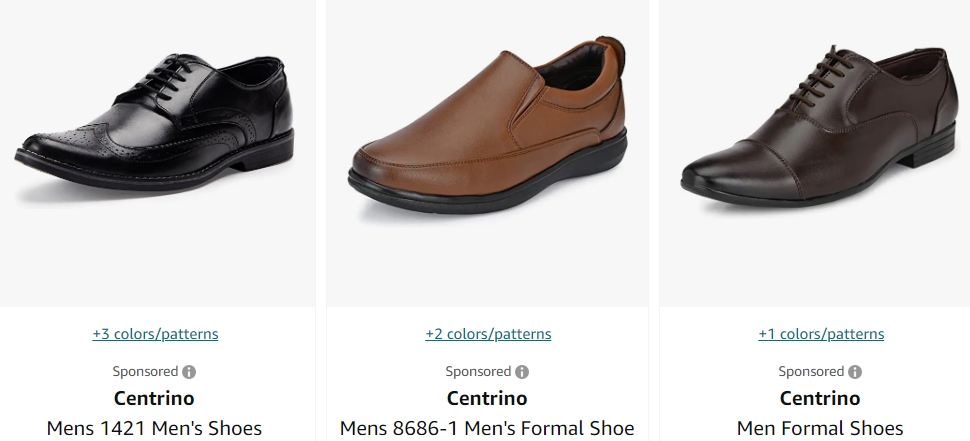Click info icon beside Sponsored under dark brown oxford

click(855, 372)
